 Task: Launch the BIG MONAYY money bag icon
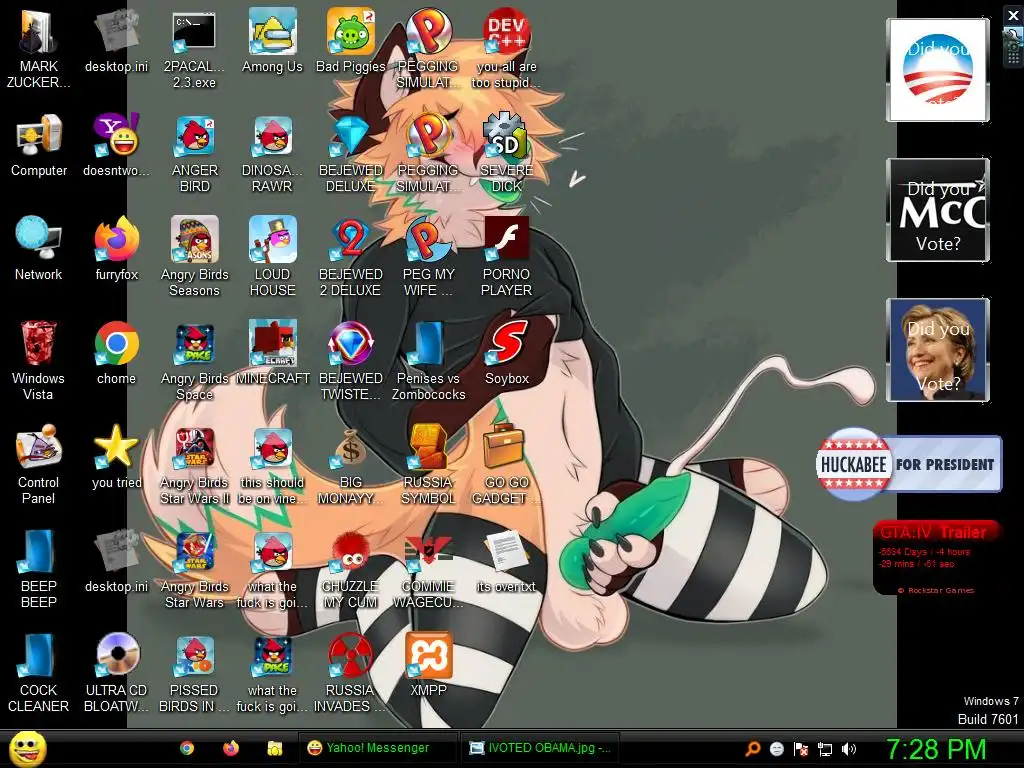pos(351,465)
